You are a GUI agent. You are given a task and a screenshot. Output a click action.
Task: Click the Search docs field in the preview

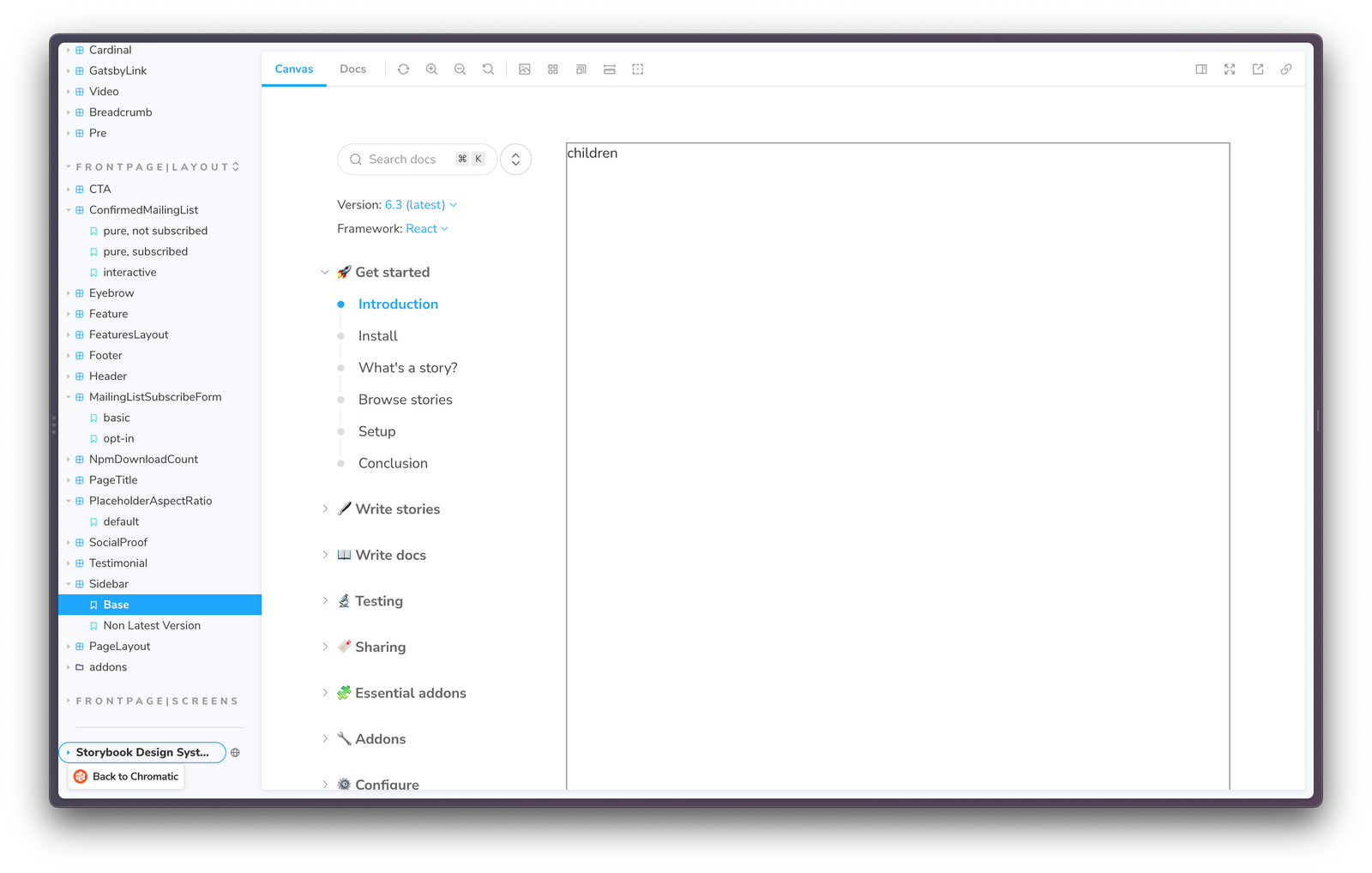(417, 159)
